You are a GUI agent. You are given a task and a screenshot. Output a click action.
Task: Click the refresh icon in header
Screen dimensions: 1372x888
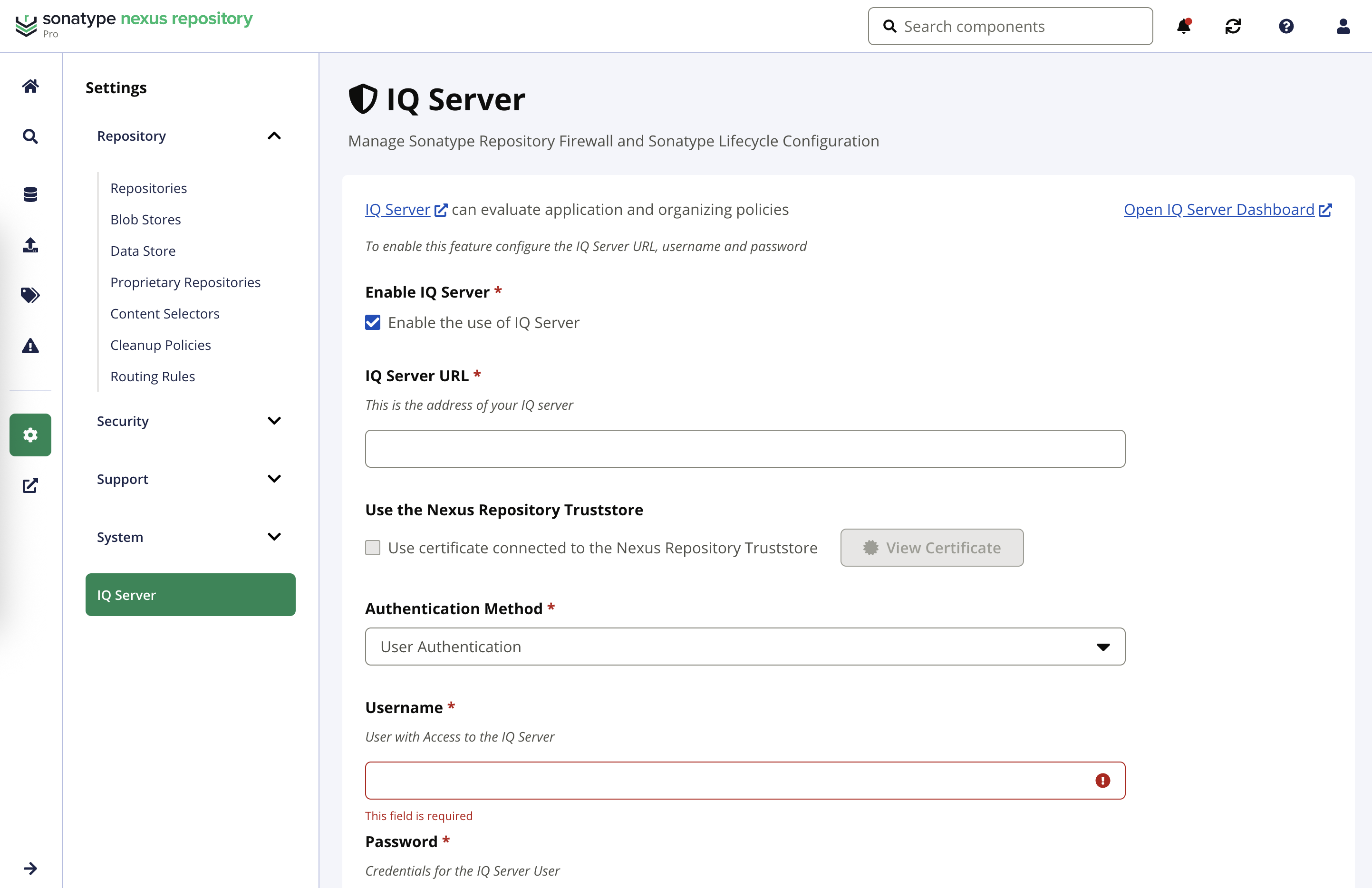point(1233,26)
